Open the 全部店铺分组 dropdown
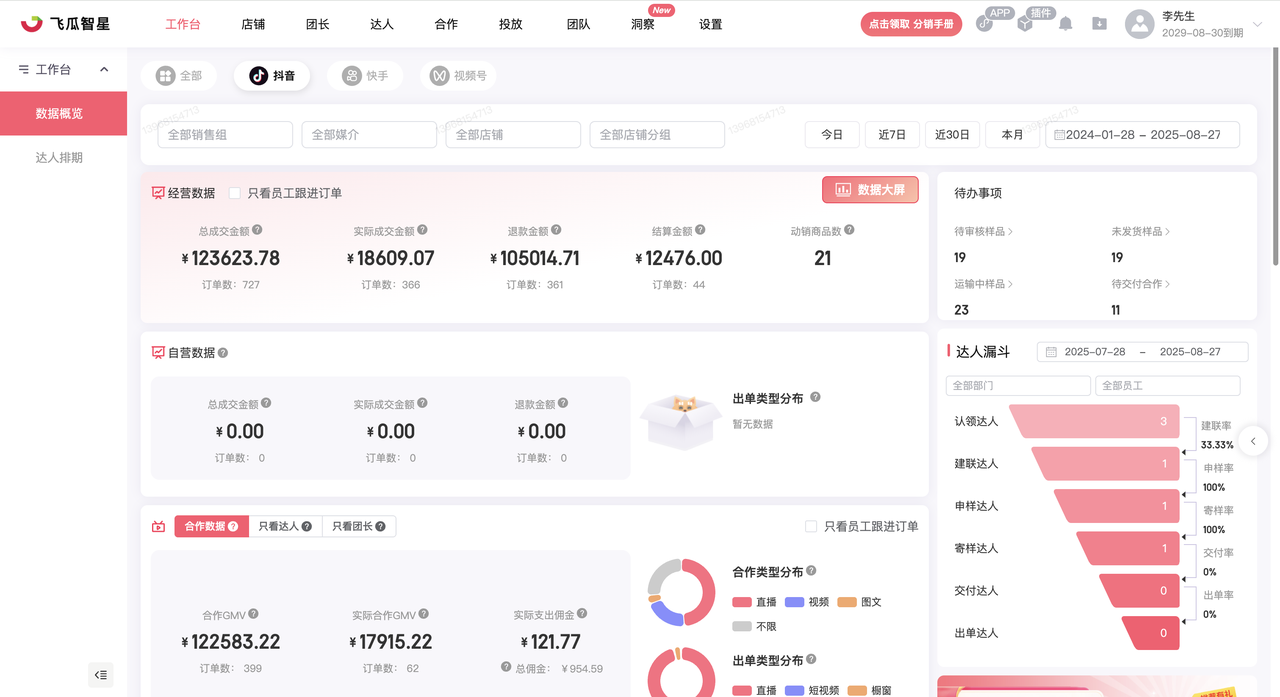Viewport: 1280px width, 697px height. click(x=657, y=135)
